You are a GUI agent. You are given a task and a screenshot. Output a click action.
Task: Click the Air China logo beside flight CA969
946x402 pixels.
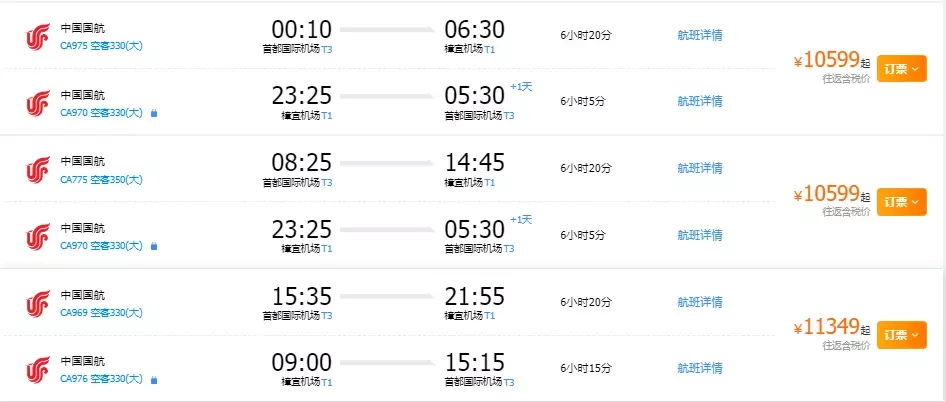click(x=38, y=304)
